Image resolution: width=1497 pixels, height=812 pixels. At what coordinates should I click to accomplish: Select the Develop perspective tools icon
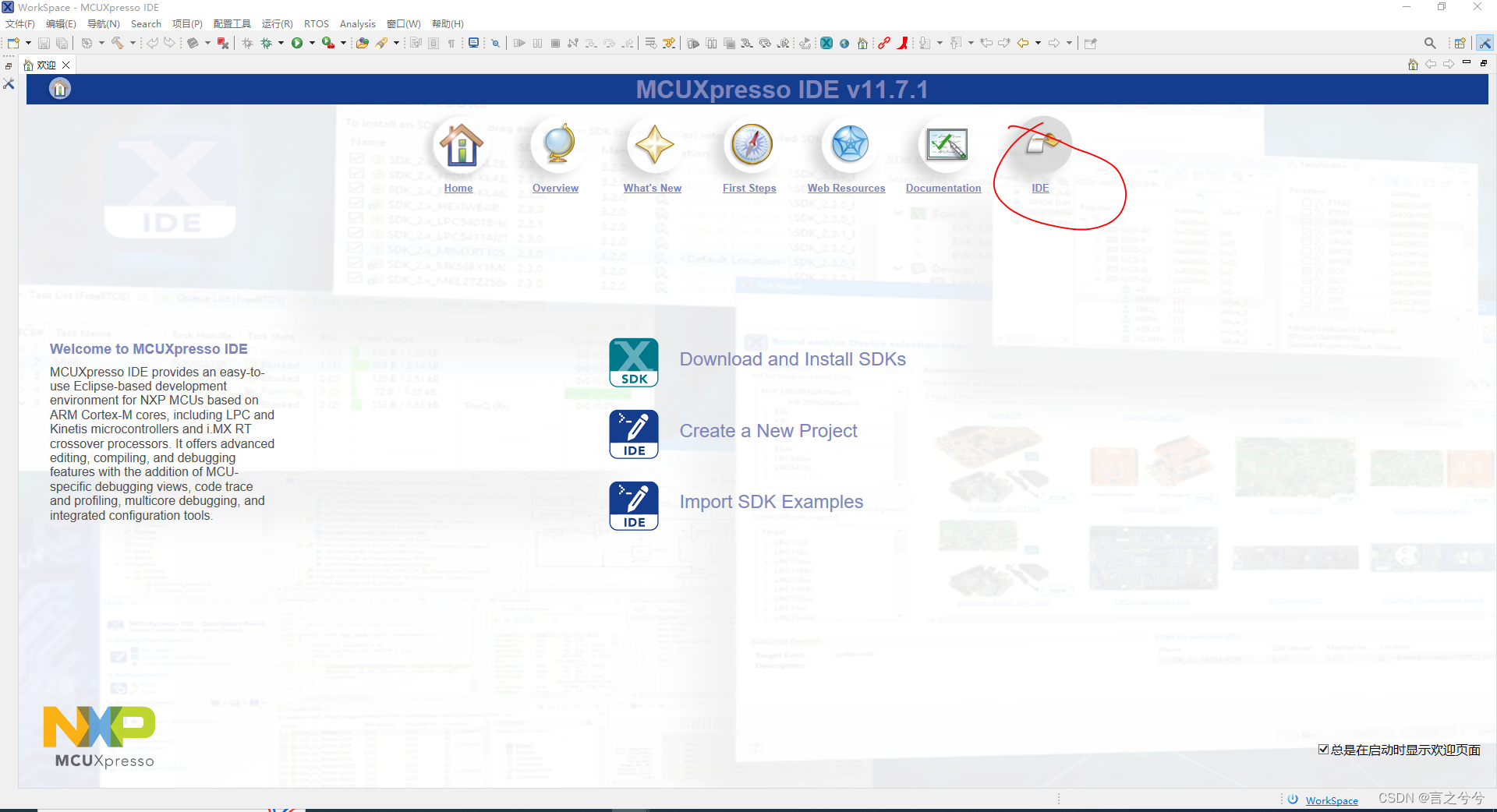1485,43
